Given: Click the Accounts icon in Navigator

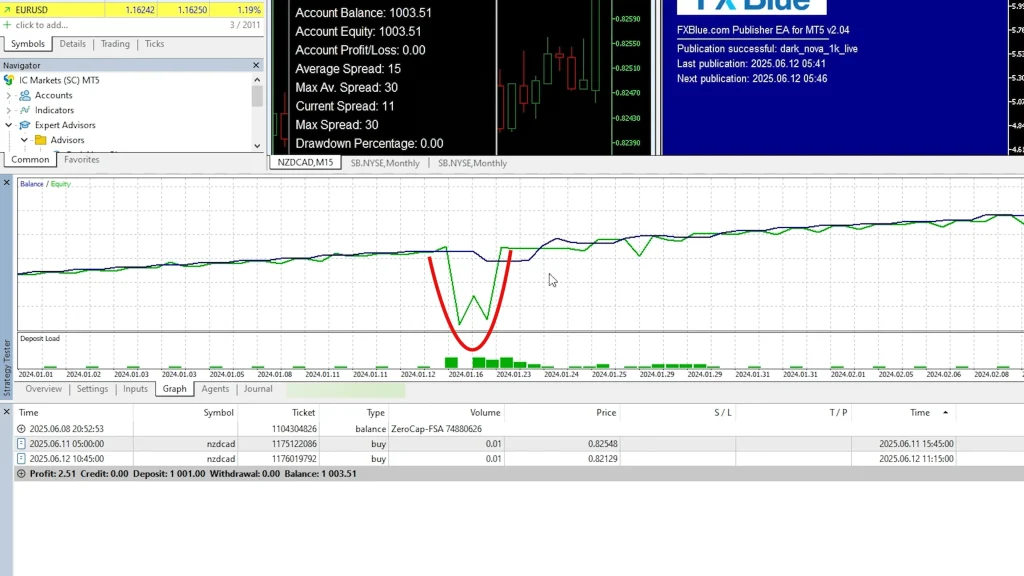Looking at the screenshot, I should pyautogui.click(x=24, y=95).
